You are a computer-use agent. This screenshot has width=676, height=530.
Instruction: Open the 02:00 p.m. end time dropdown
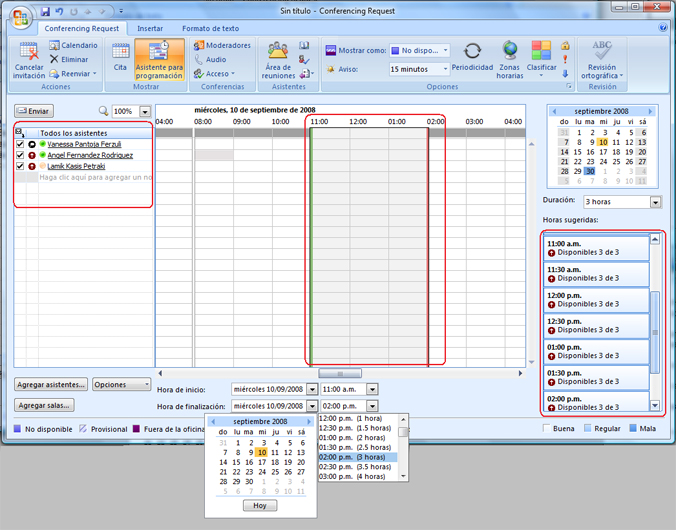[372, 406]
